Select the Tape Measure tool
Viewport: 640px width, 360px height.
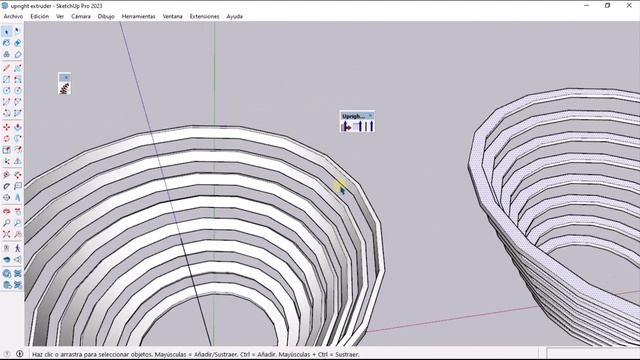point(7,175)
